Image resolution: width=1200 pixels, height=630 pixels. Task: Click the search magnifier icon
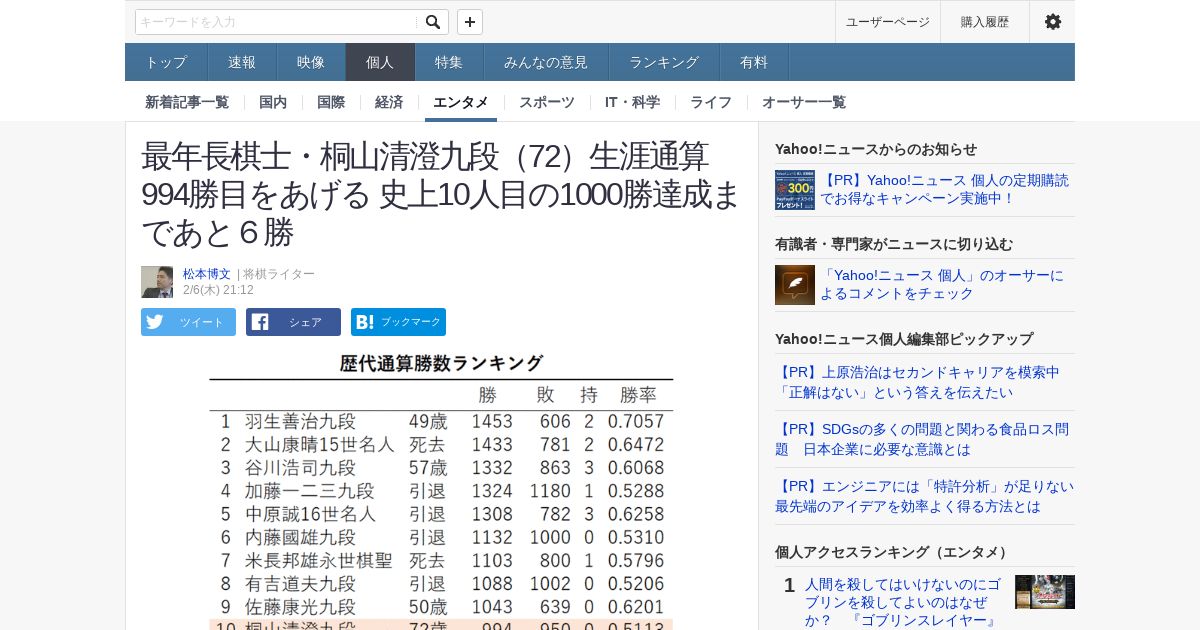432,22
